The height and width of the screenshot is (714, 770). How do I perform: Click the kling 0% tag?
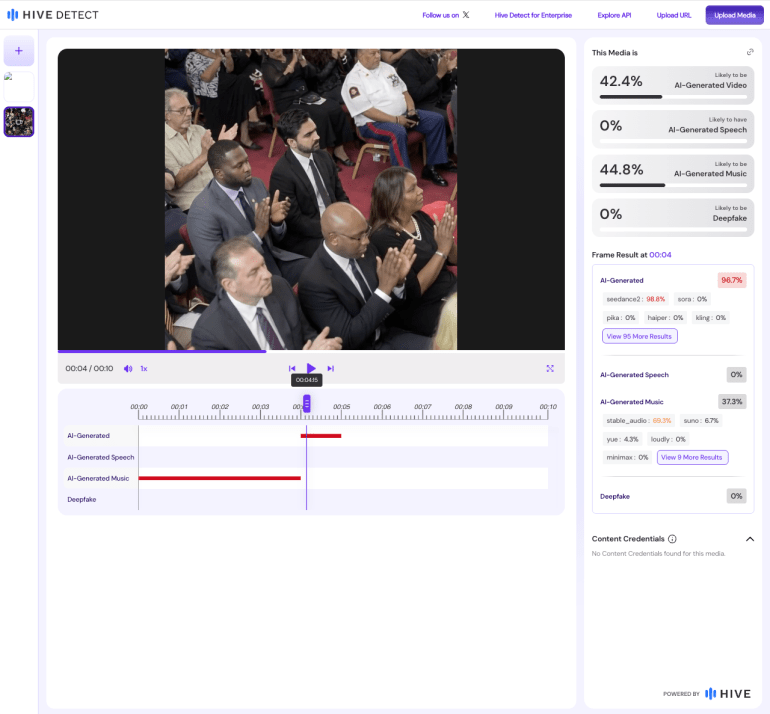click(x=711, y=318)
